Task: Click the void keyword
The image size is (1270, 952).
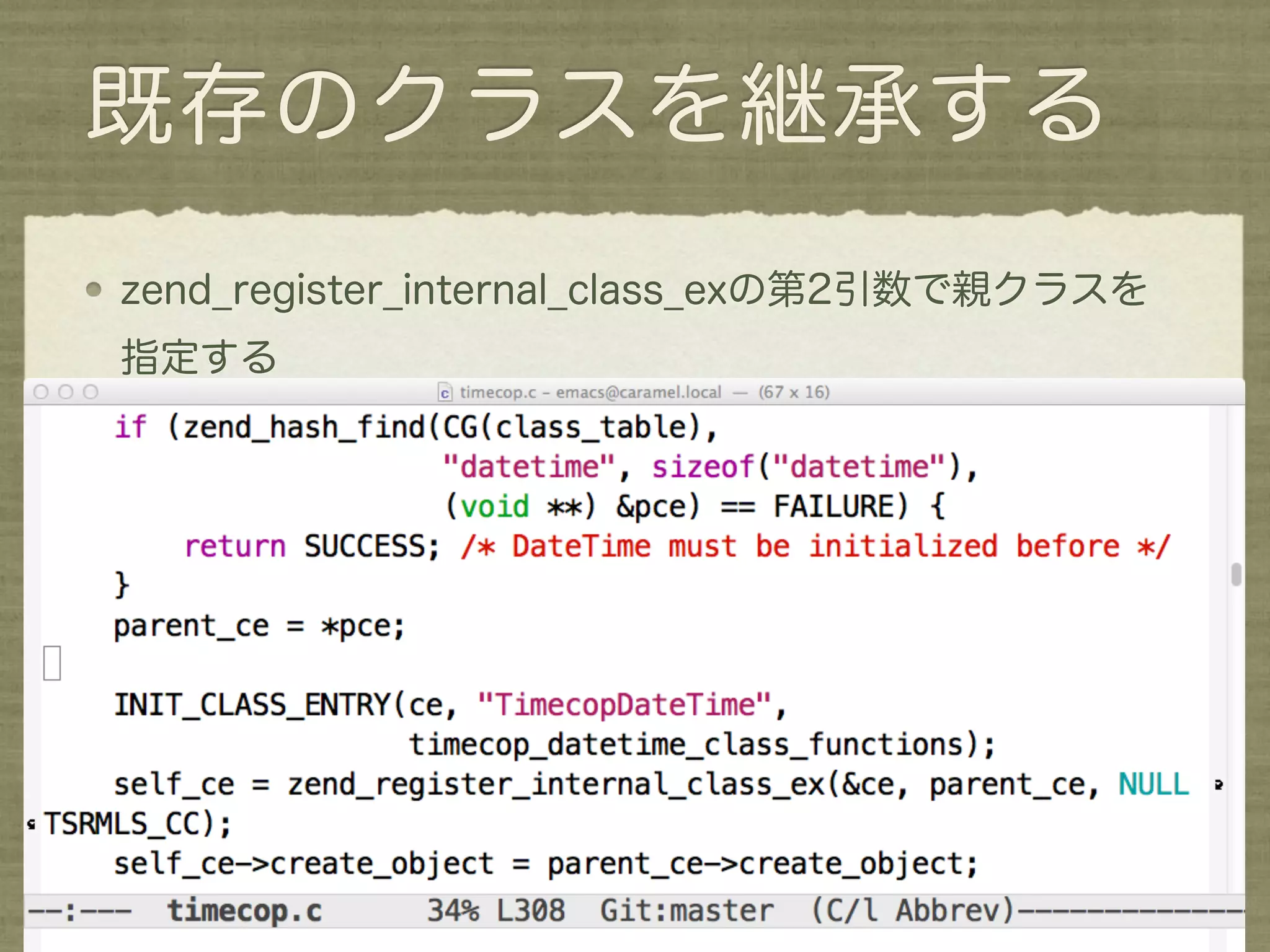Action: coord(495,506)
